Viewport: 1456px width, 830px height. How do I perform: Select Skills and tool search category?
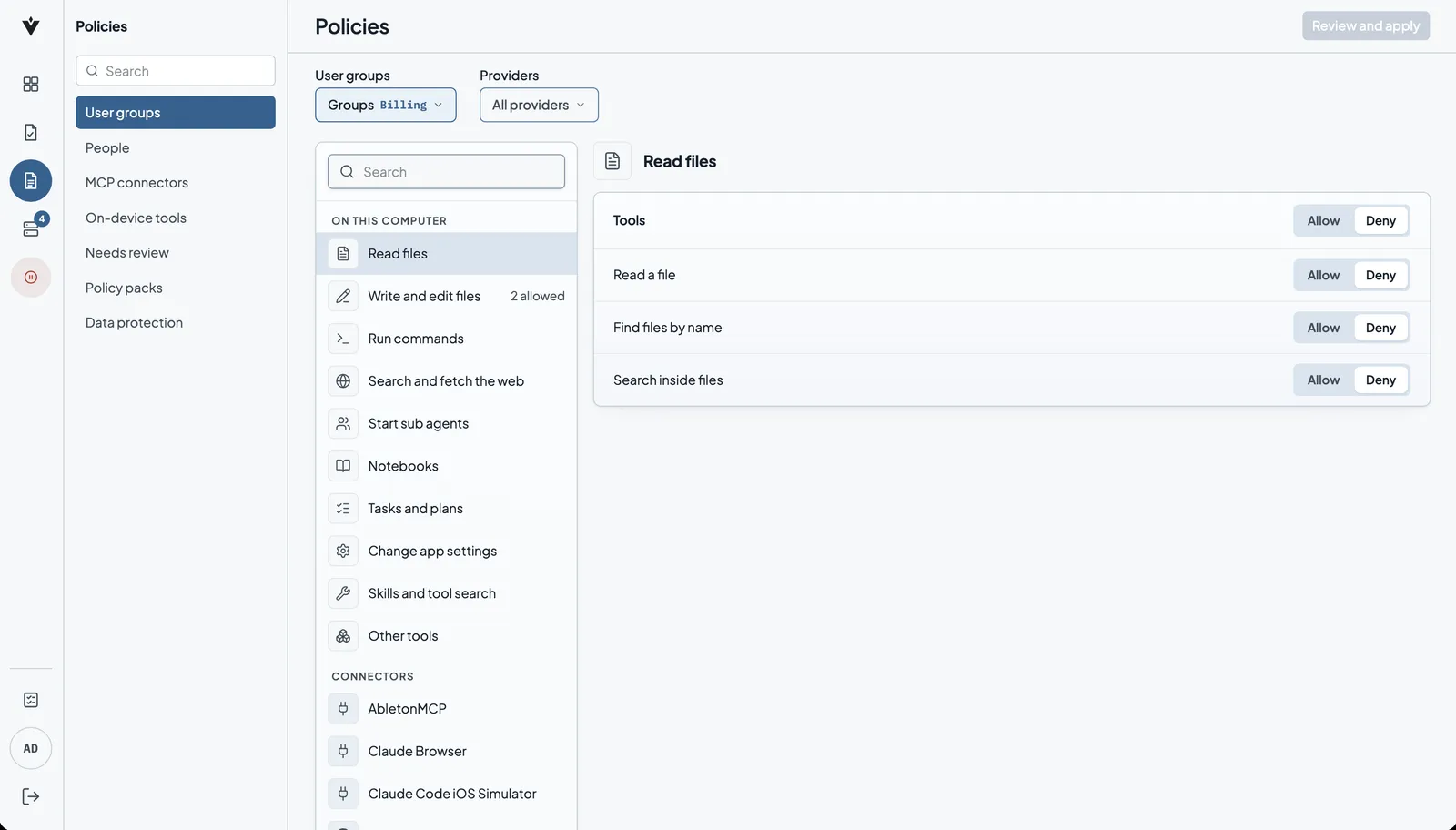click(446, 593)
